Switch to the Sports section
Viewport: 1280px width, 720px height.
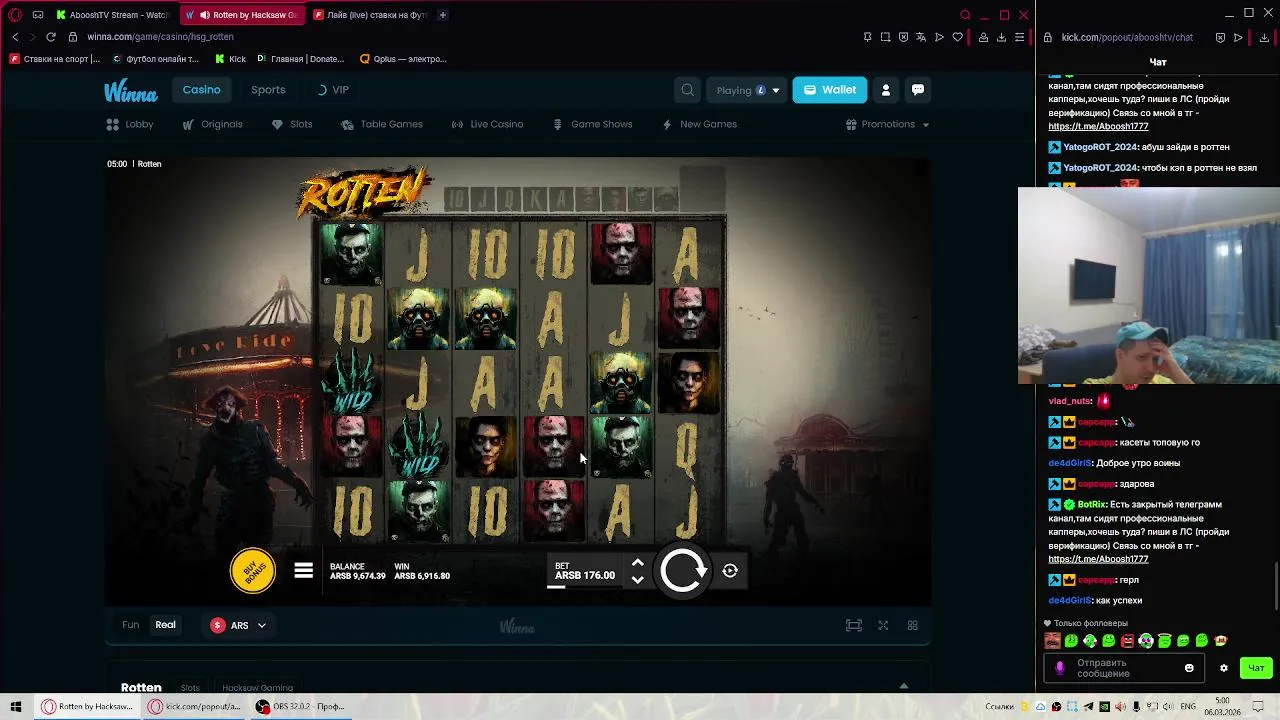pos(268,90)
